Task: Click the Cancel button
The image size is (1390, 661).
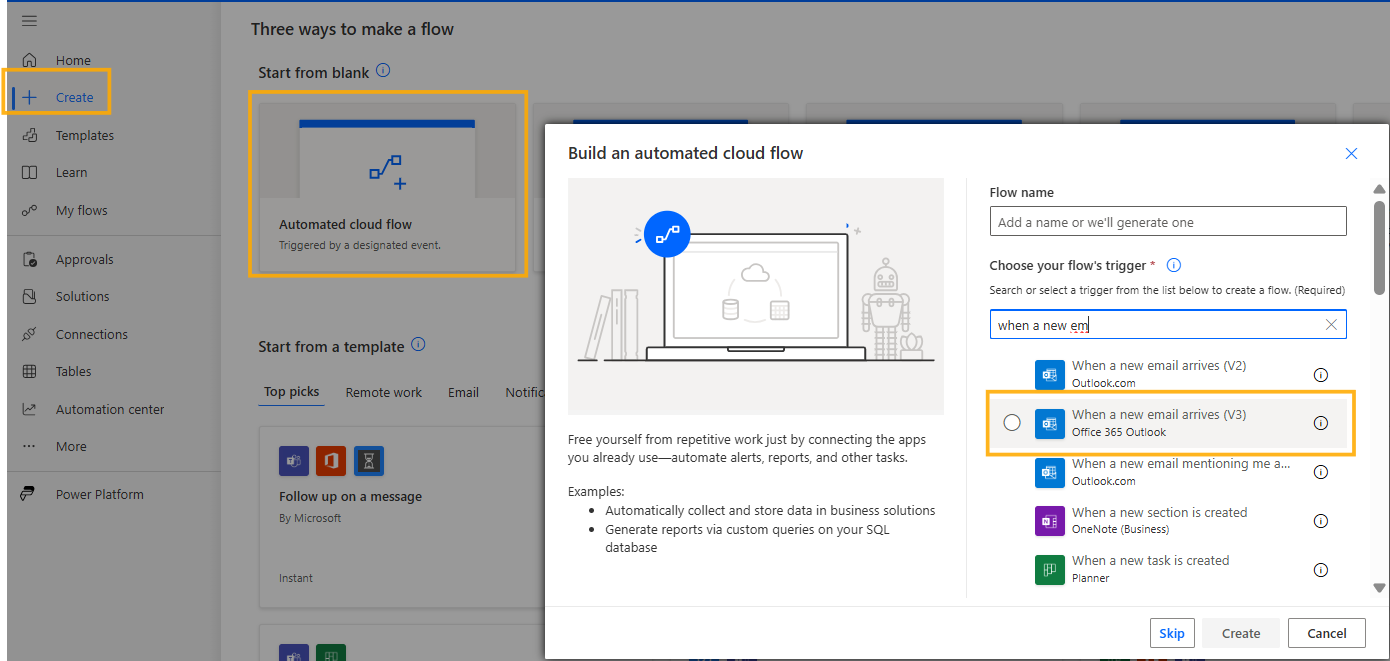Action: pyautogui.click(x=1327, y=633)
